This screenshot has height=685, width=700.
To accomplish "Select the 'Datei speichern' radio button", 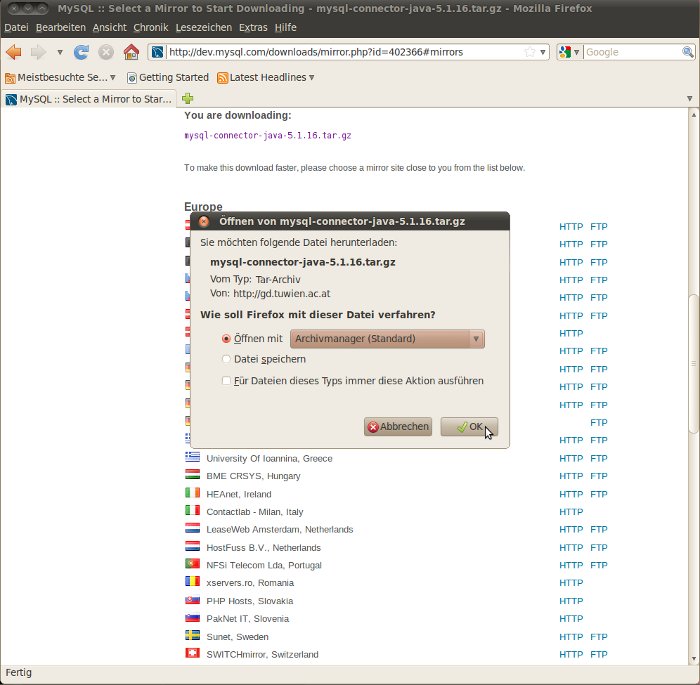I will (226, 359).
